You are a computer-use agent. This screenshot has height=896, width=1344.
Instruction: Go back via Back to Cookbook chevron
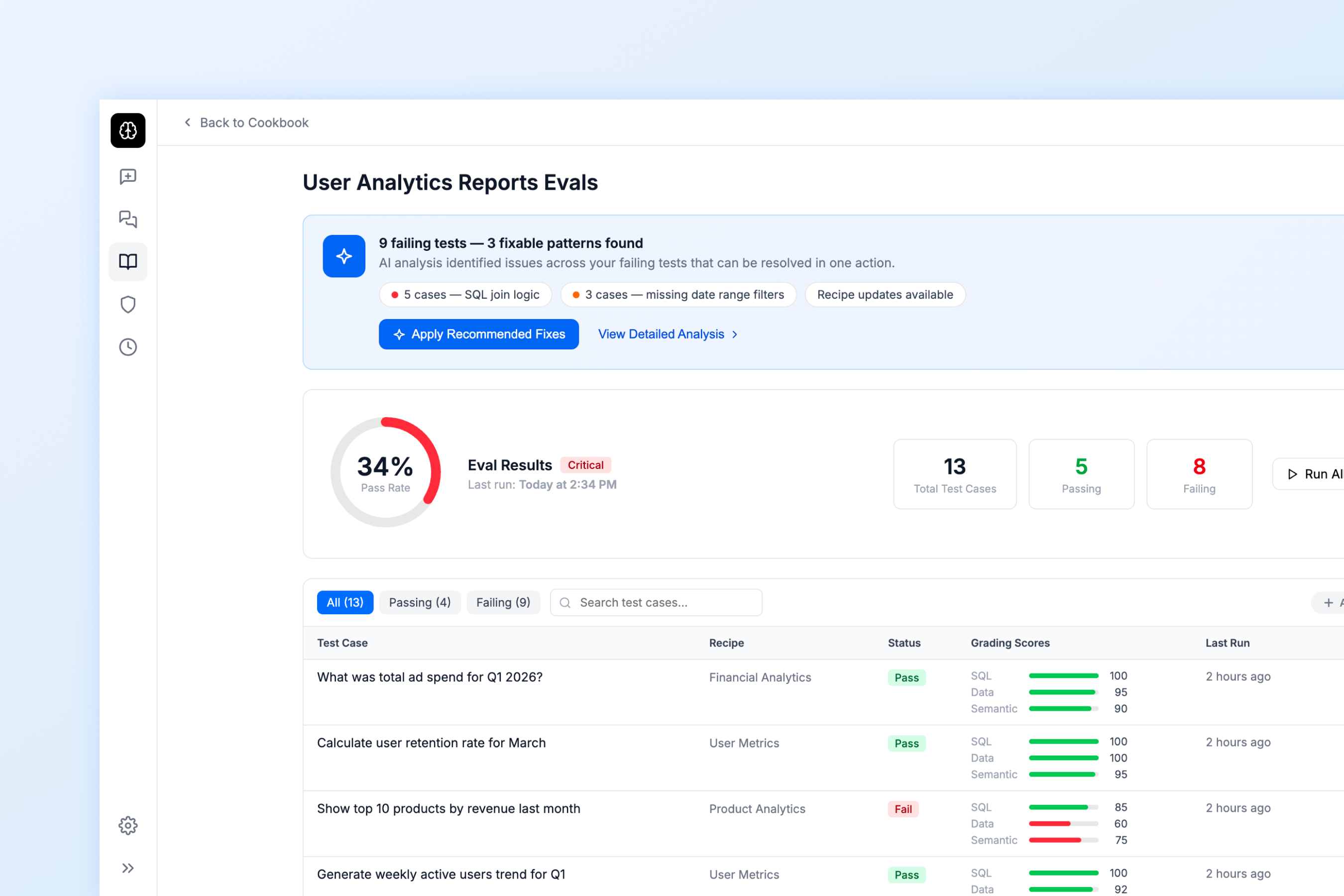188,122
